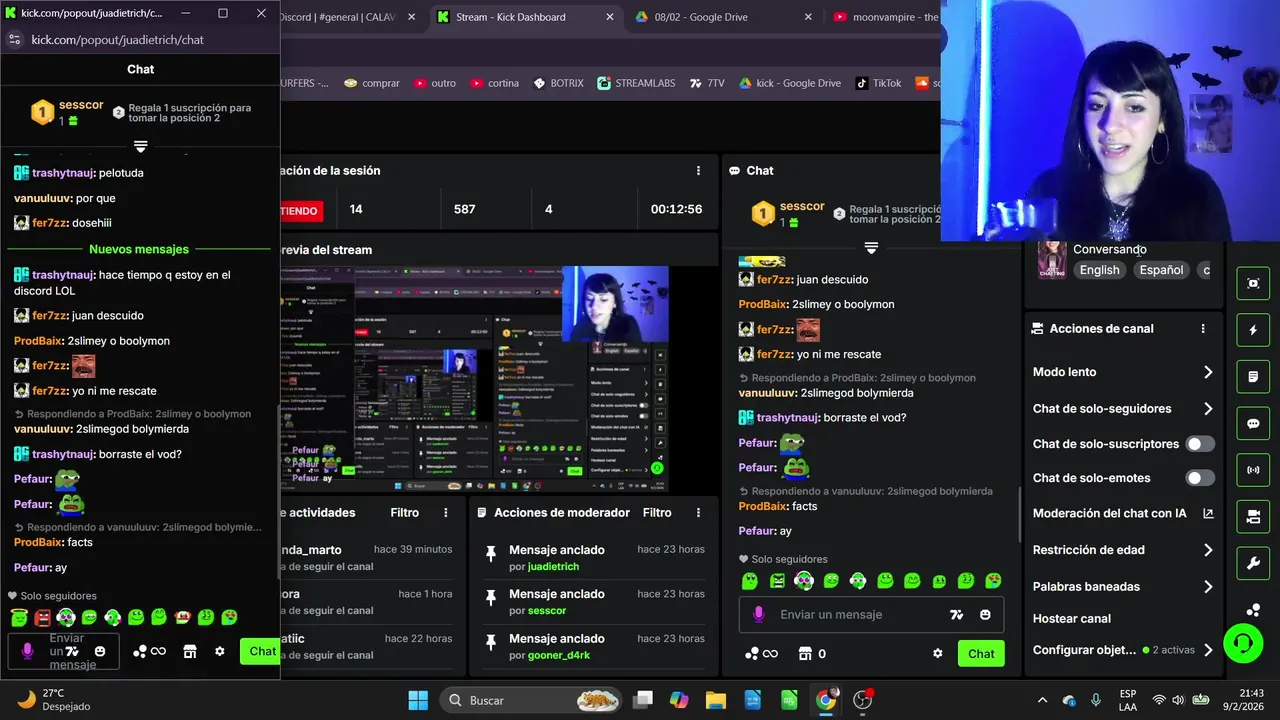The height and width of the screenshot is (720, 1280).
Task: Open emoji picker in dashboard chat input
Action: [985, 614]
